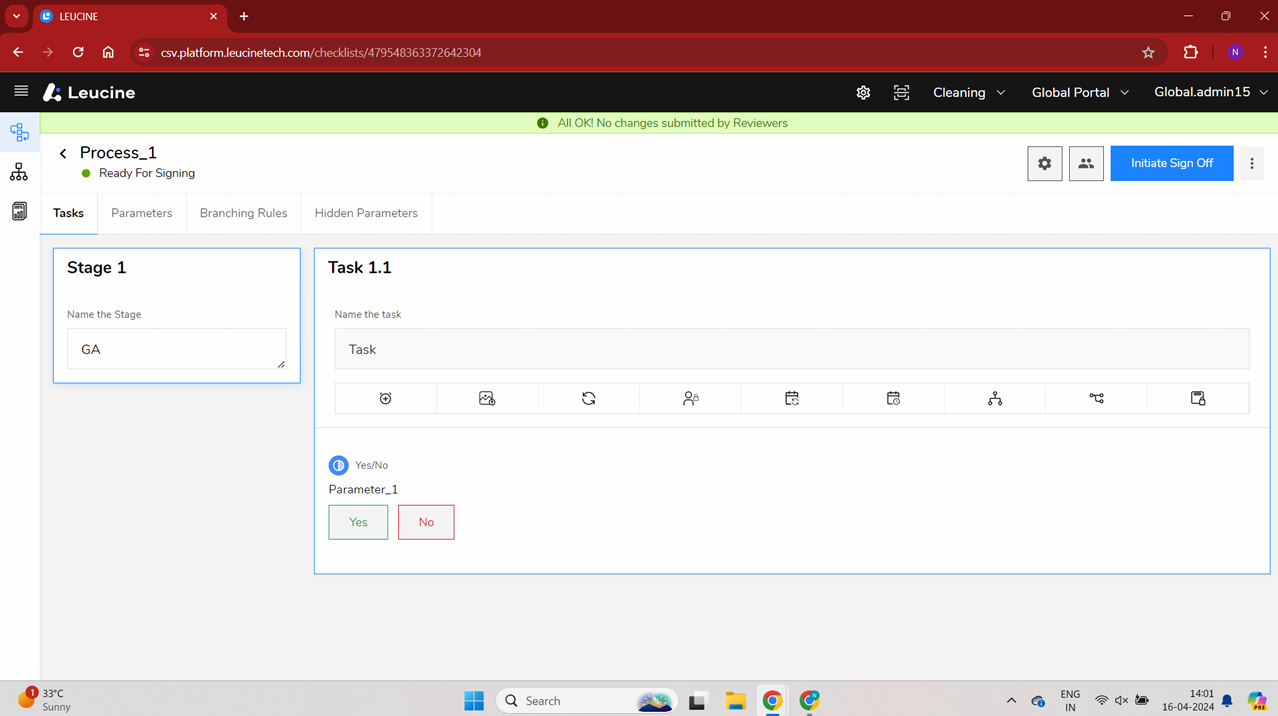
Task: Click the Stage 1 heading
Action: [97, 268]
